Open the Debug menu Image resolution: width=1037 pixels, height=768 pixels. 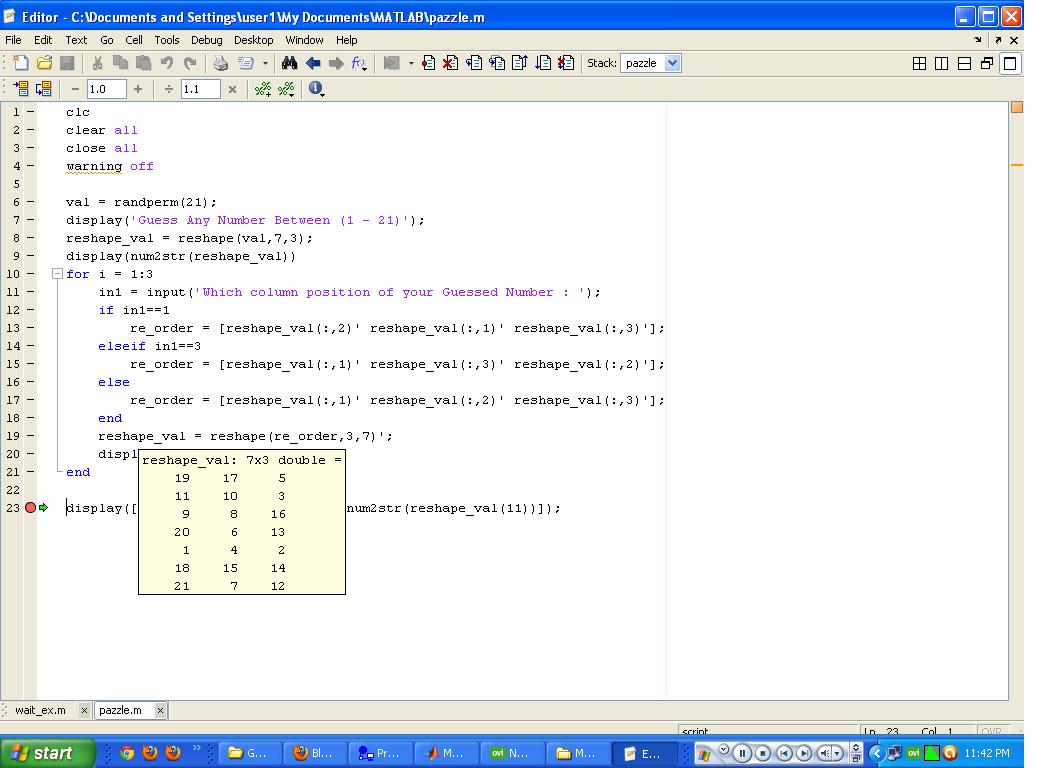(206, 40)
